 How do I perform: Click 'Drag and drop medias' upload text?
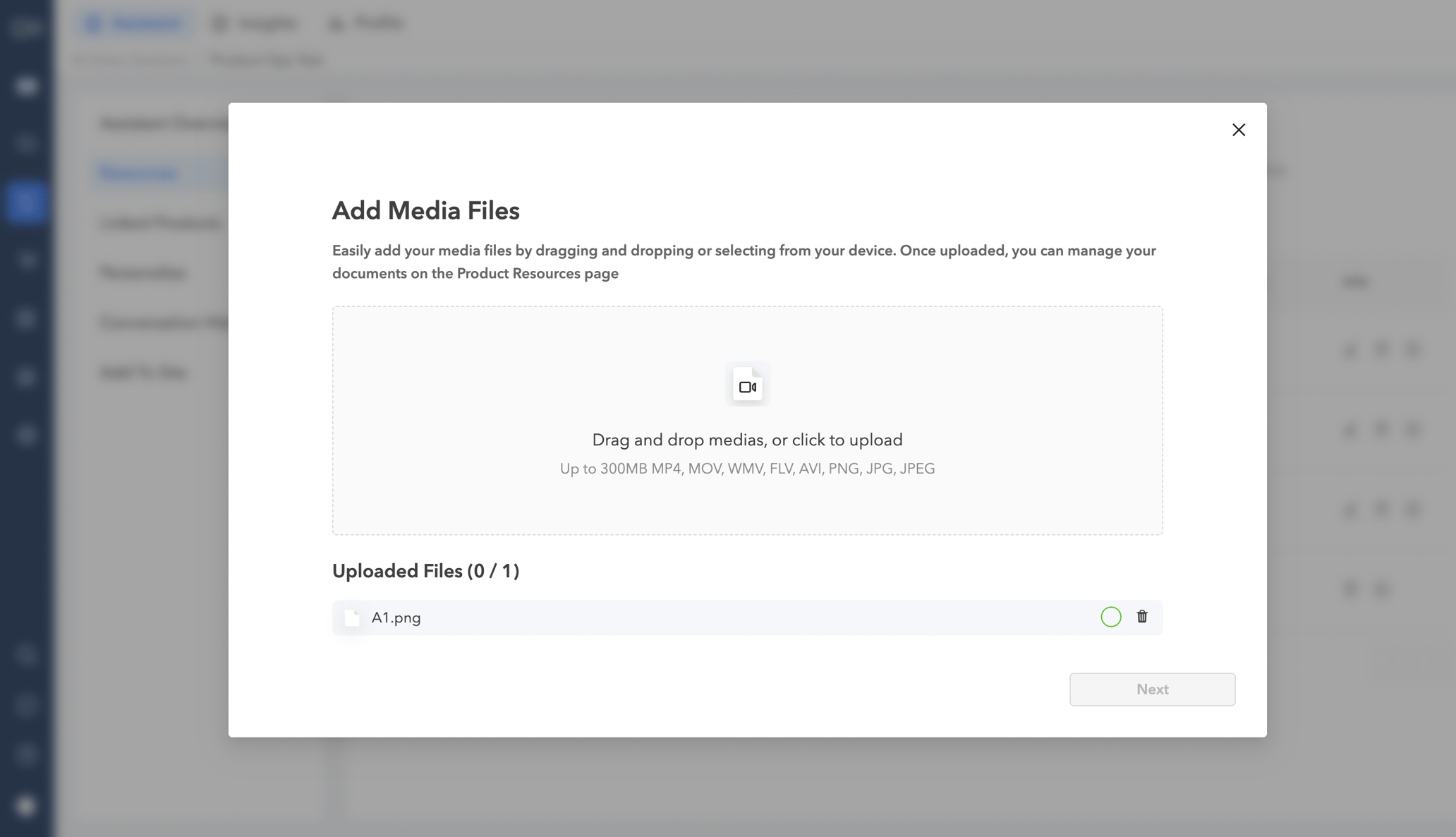point(747,440)
